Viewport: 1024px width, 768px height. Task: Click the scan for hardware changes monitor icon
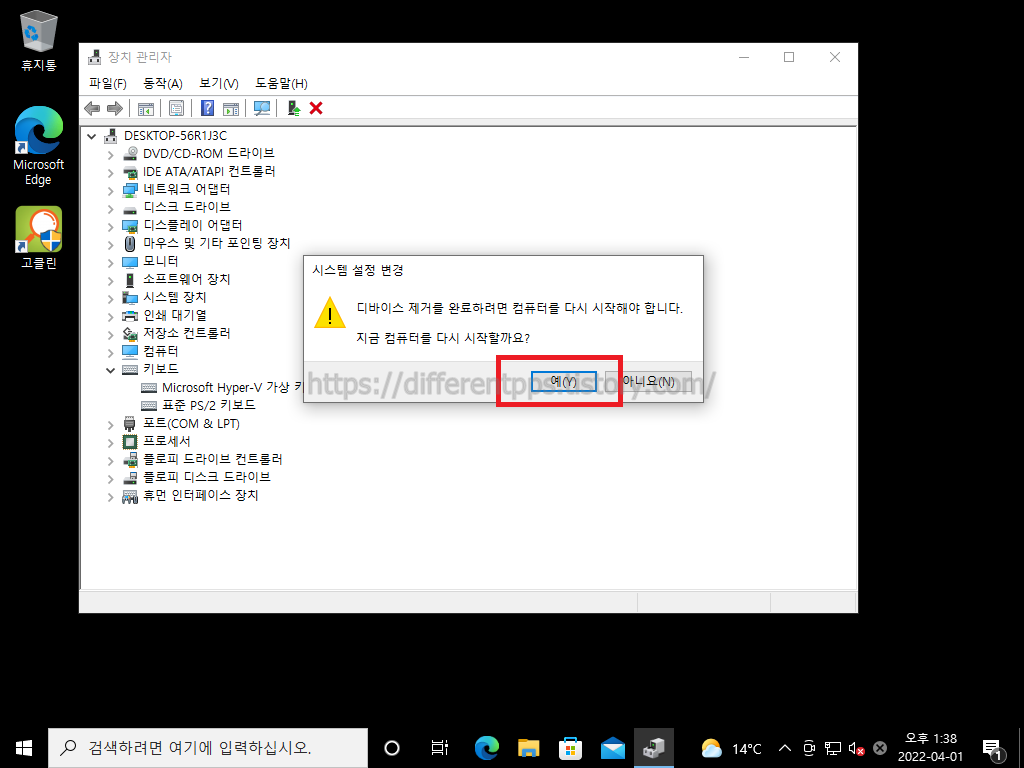[x=262, y=108]
